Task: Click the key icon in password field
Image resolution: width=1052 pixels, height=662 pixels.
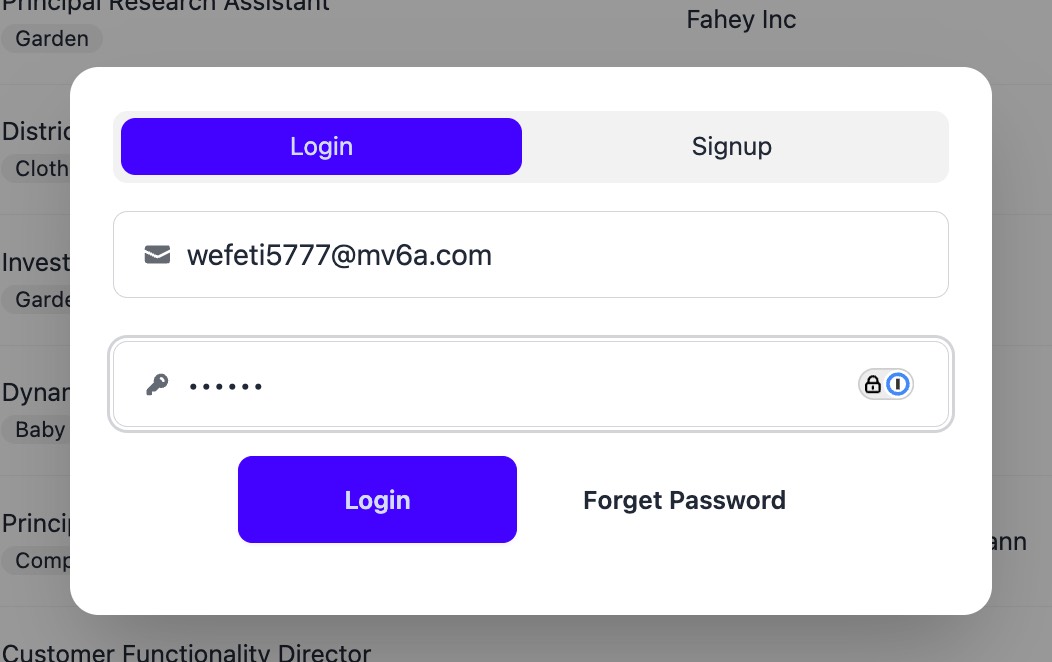Action: pos(157,385)
